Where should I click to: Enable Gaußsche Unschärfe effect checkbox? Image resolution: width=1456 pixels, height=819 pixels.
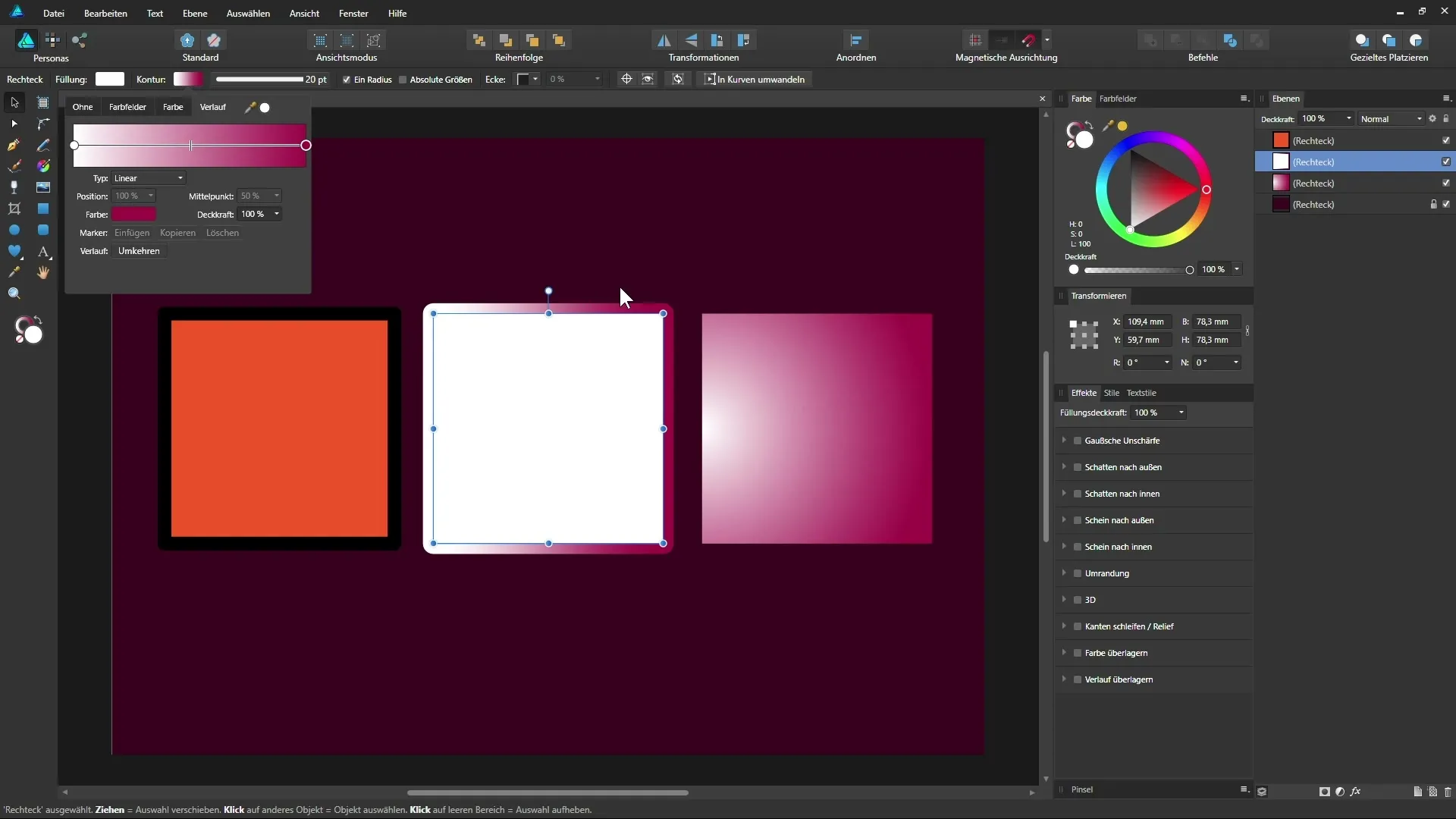click(1078, 441)
